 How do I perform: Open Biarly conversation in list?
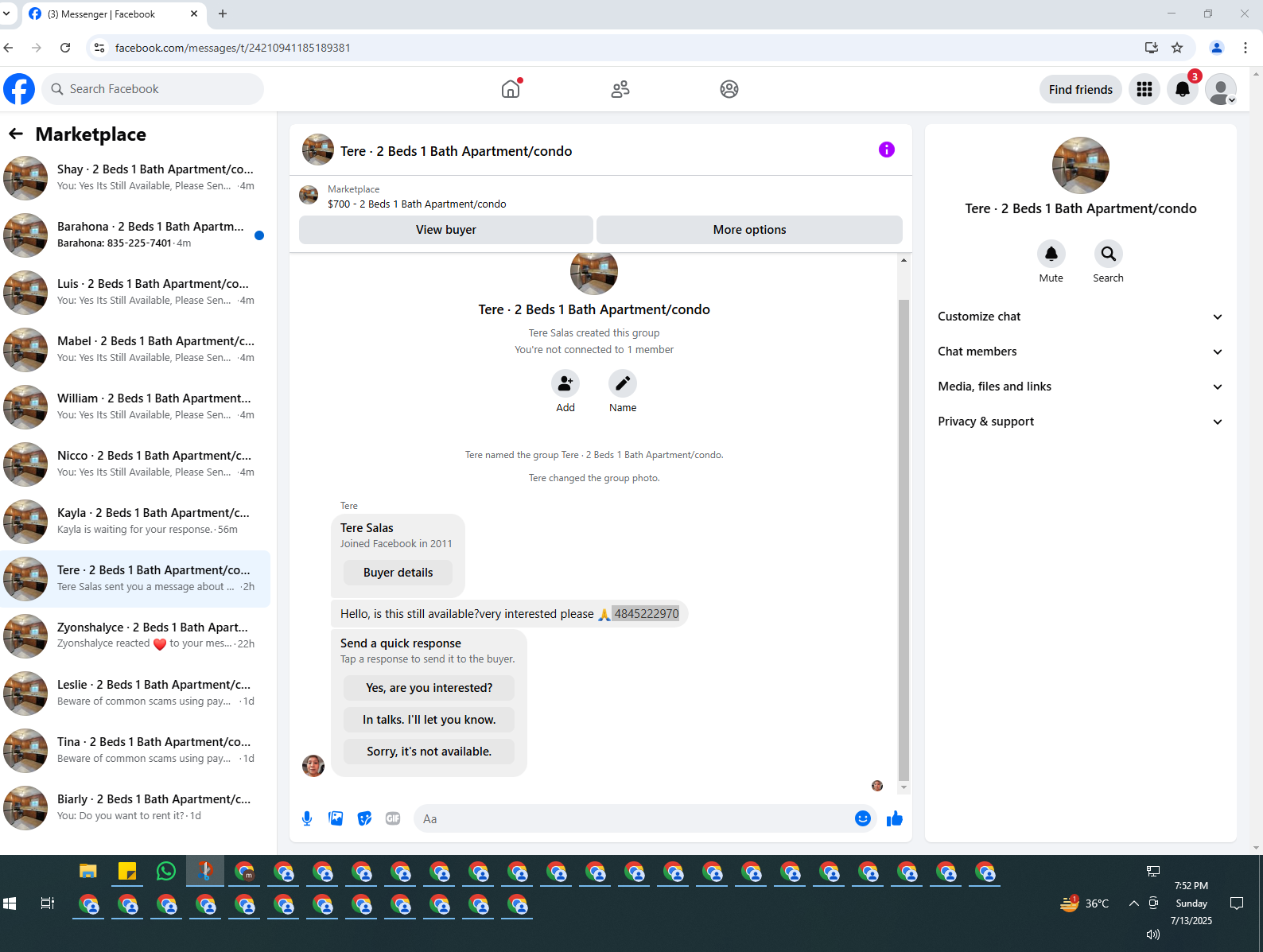pos(135,808)
